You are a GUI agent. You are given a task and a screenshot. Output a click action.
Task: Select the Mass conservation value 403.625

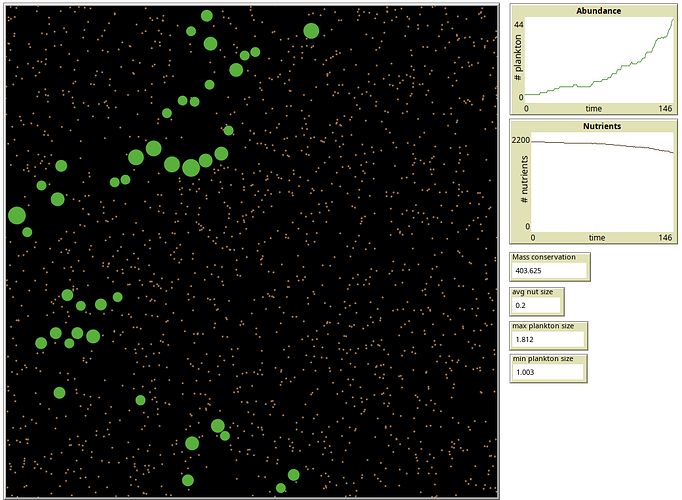pos(528,270)
